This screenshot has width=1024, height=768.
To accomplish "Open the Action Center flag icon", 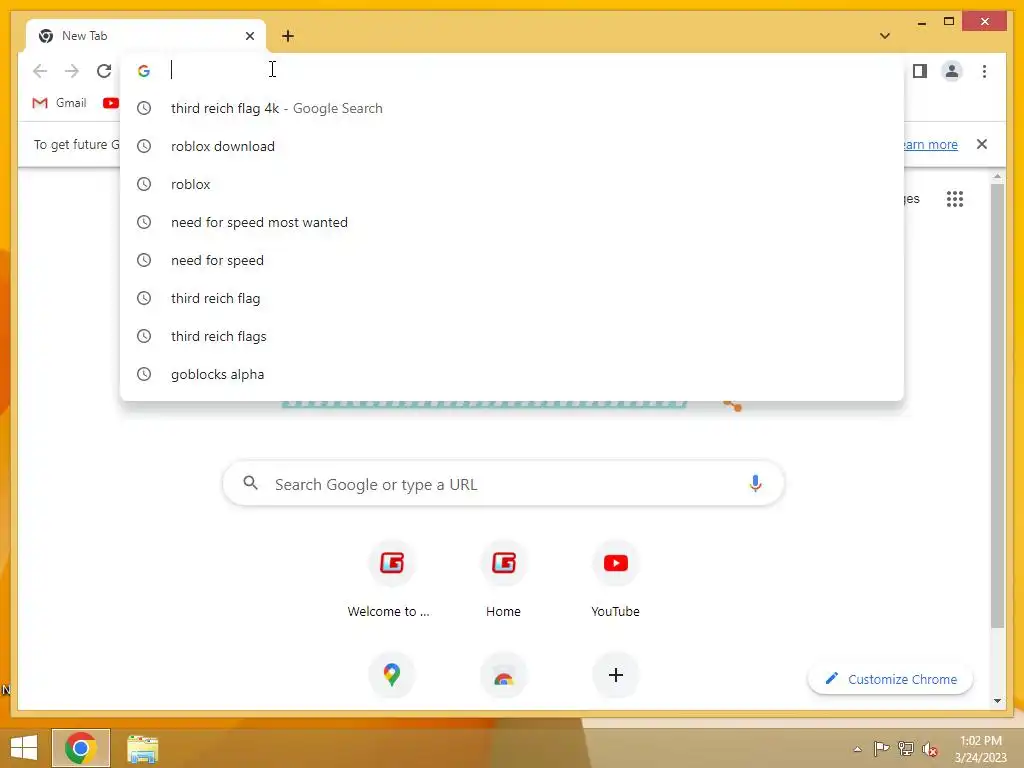I will [x=881, y=748].
